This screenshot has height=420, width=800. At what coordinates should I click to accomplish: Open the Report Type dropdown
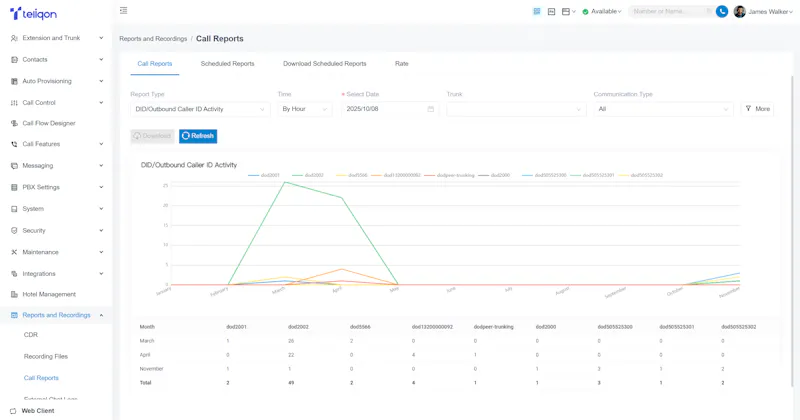(200, 109)
